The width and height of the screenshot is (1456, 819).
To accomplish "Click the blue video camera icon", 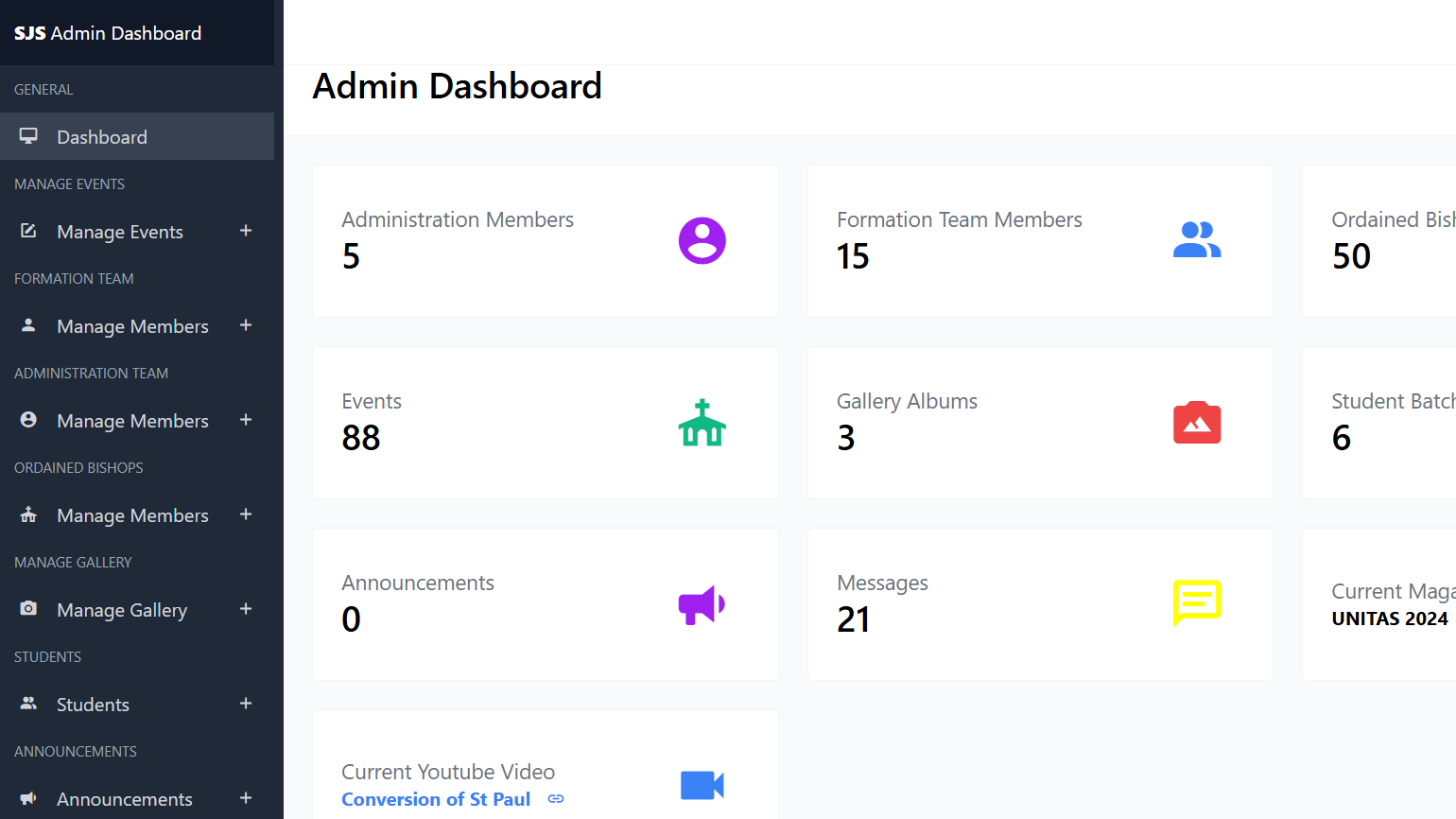I will pyautogui.click(x=702, y=785).
